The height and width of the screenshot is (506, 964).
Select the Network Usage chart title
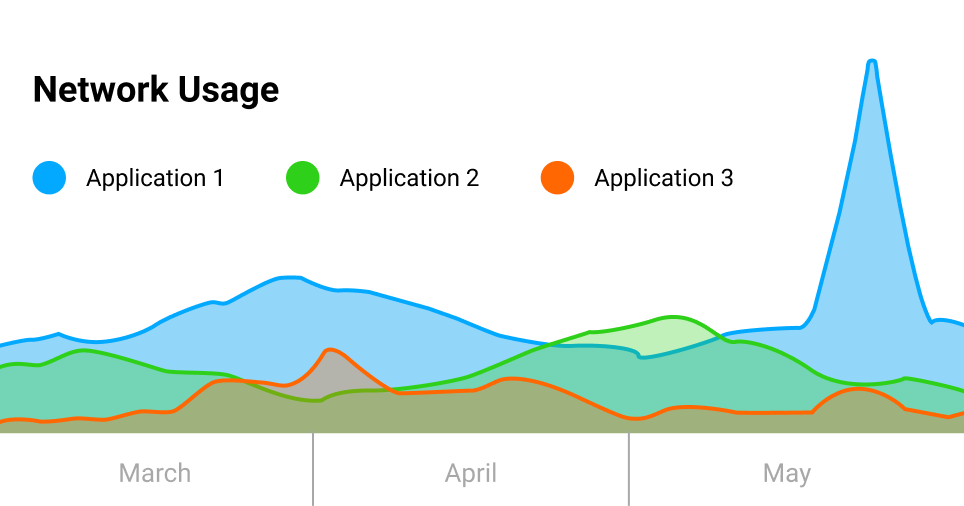coord(156,90)
